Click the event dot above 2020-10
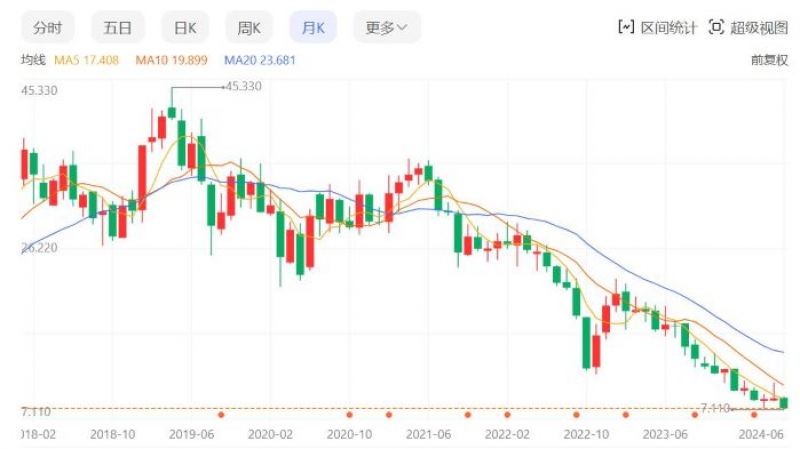 tap(349, 414)
